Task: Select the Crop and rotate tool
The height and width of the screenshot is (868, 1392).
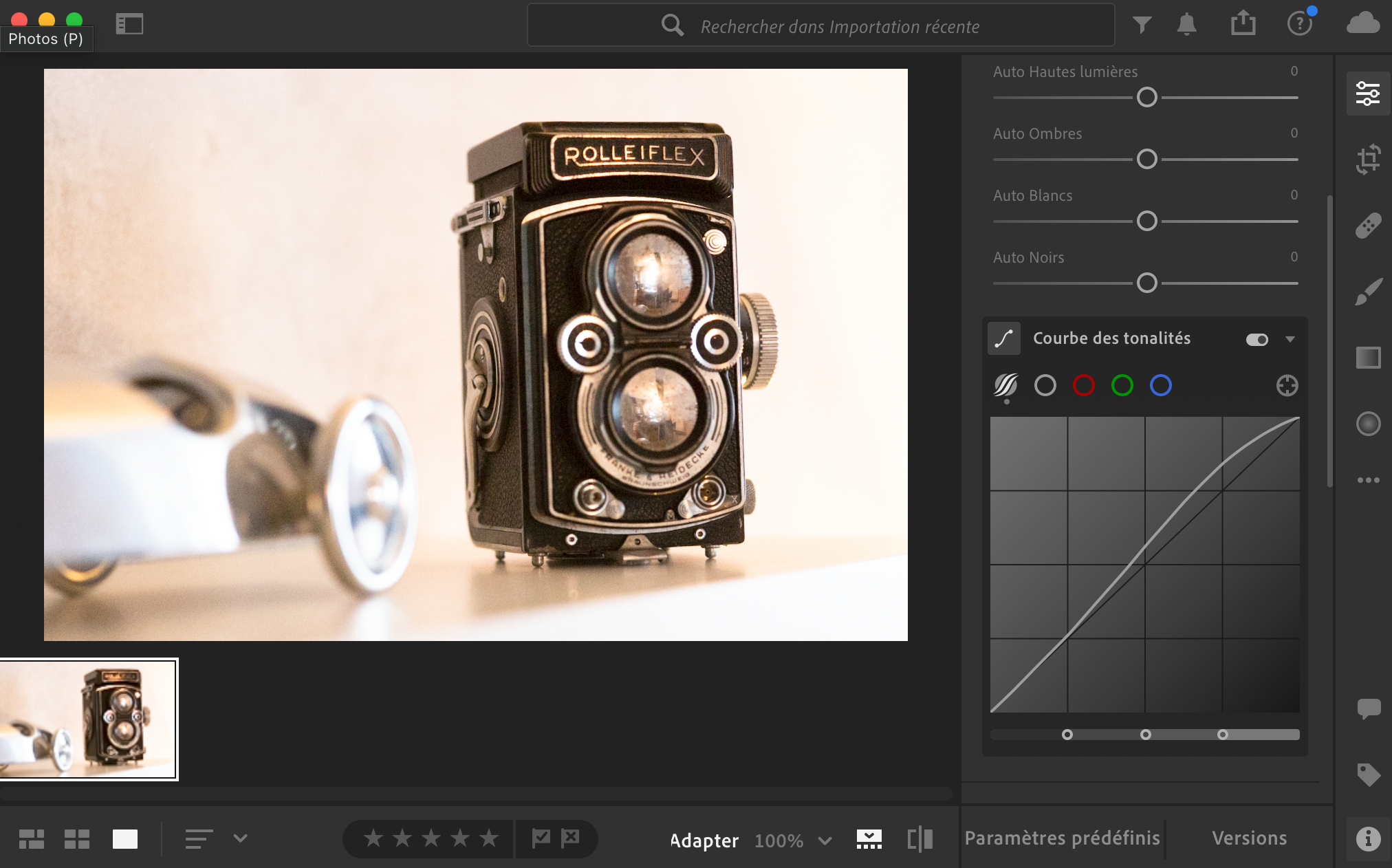Action: pyautogui.click(x=1368, y=159)
